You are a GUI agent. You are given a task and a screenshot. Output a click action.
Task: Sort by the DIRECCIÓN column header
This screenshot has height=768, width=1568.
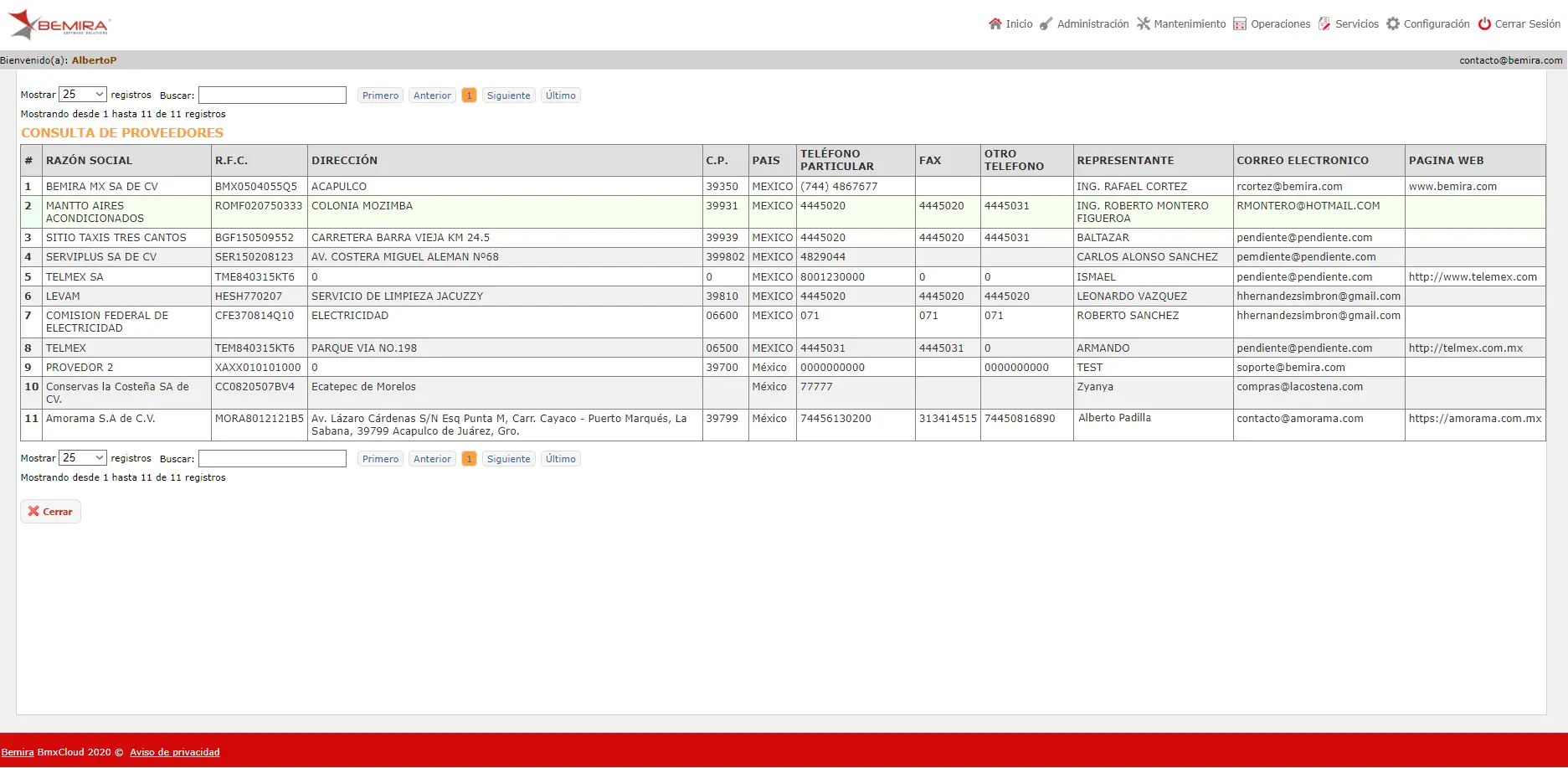[505, 161]
